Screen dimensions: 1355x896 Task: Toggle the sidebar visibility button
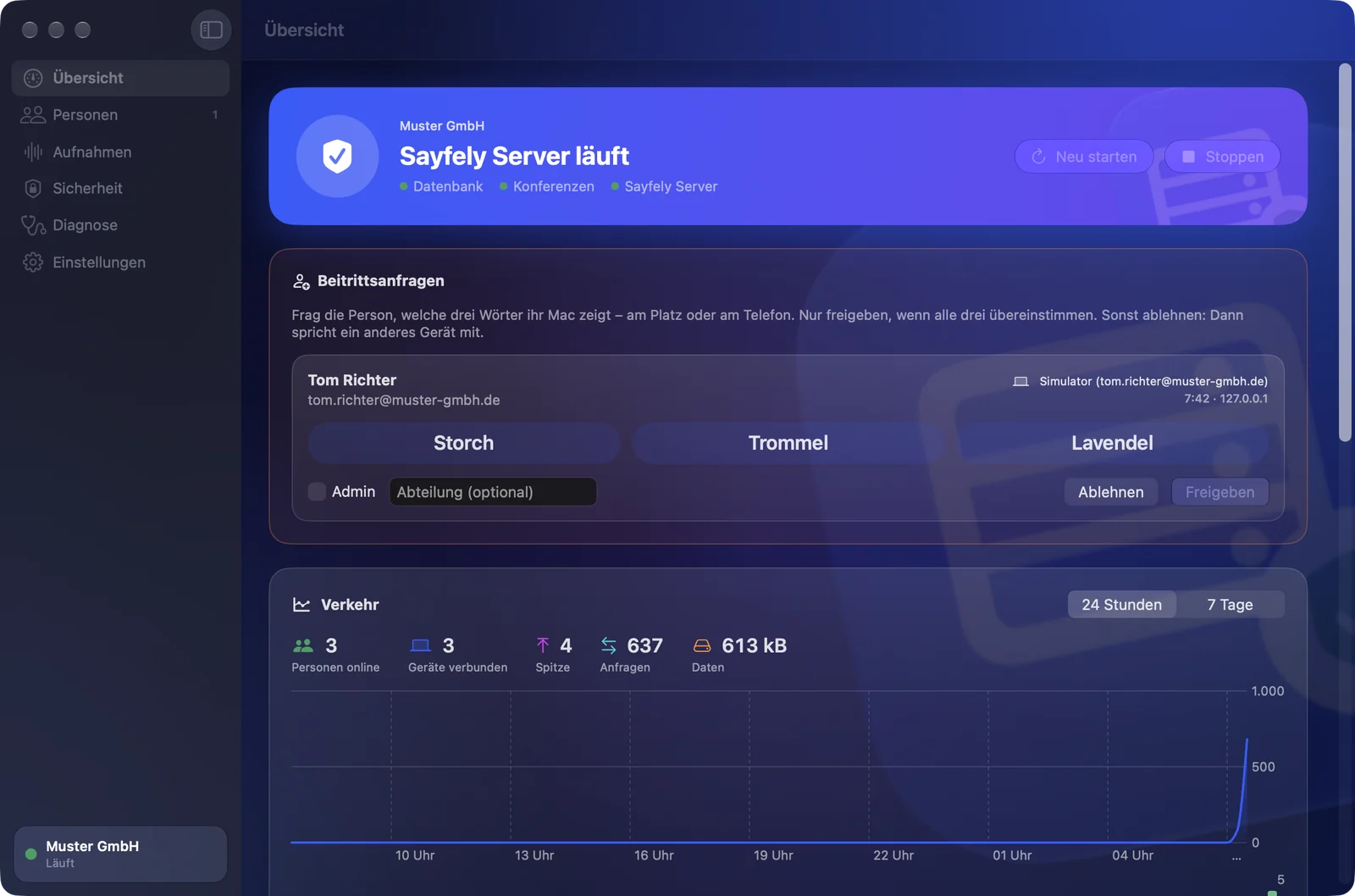click(211, 30)
